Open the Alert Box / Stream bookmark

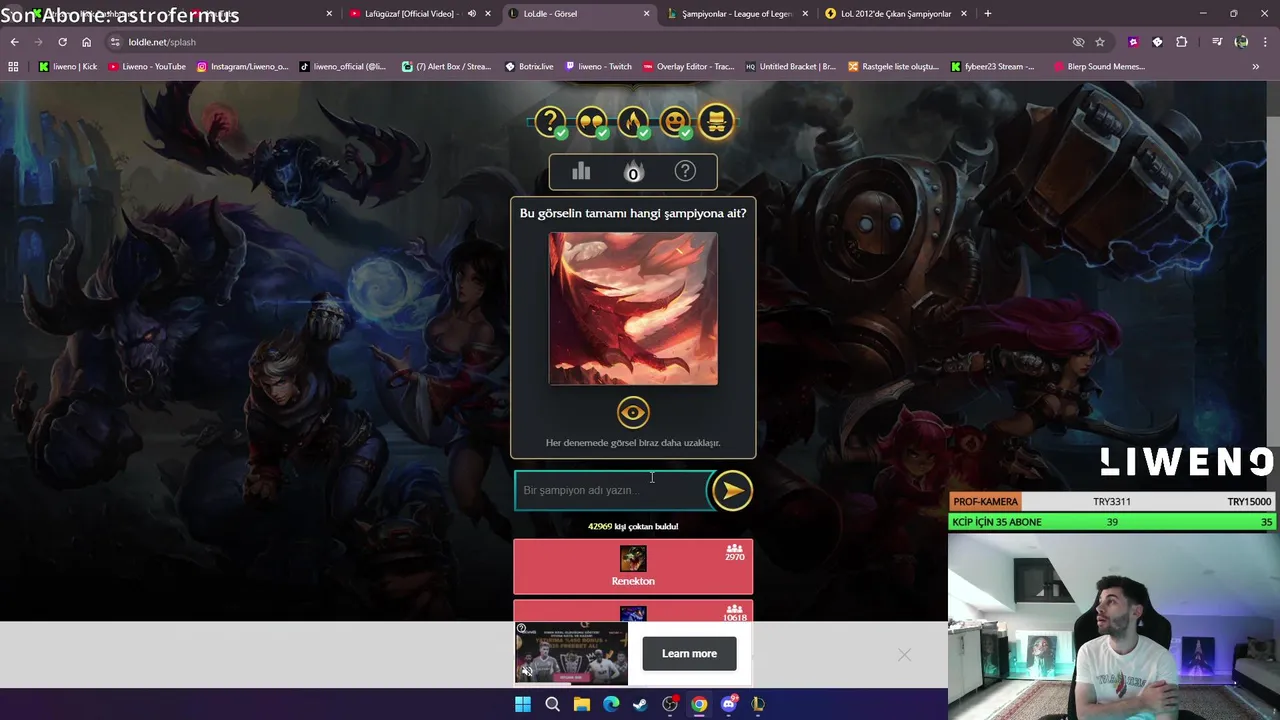(x=447, y=67)
